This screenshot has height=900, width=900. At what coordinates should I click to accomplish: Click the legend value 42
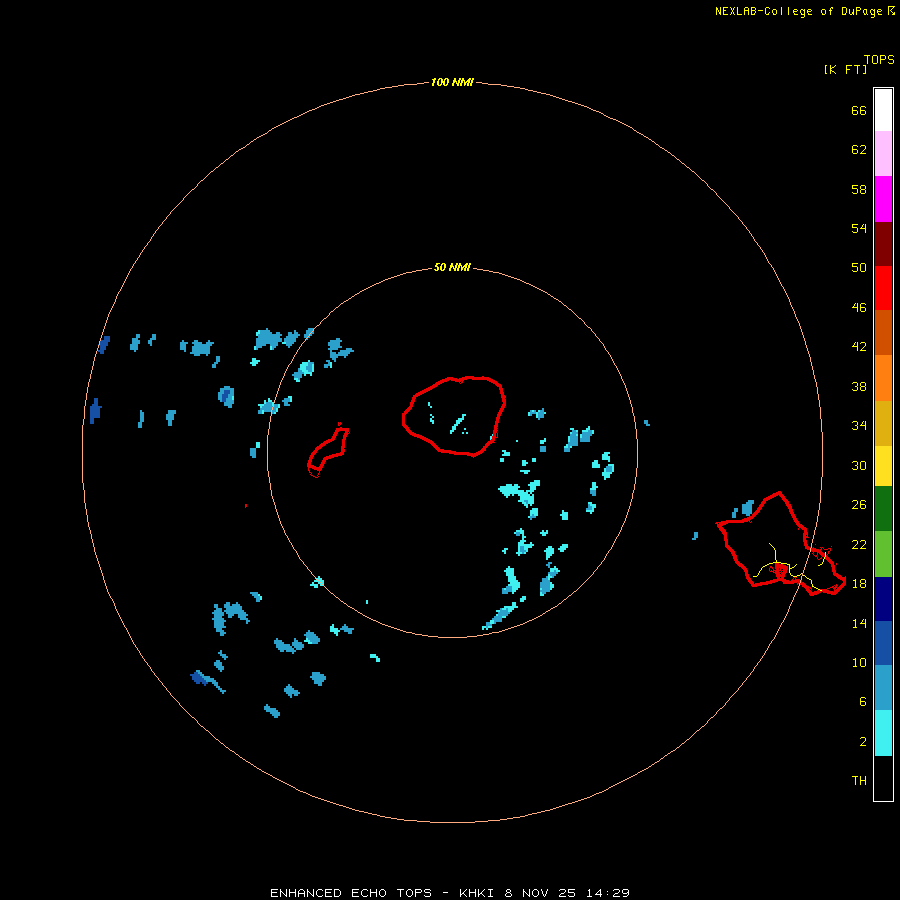859,346
